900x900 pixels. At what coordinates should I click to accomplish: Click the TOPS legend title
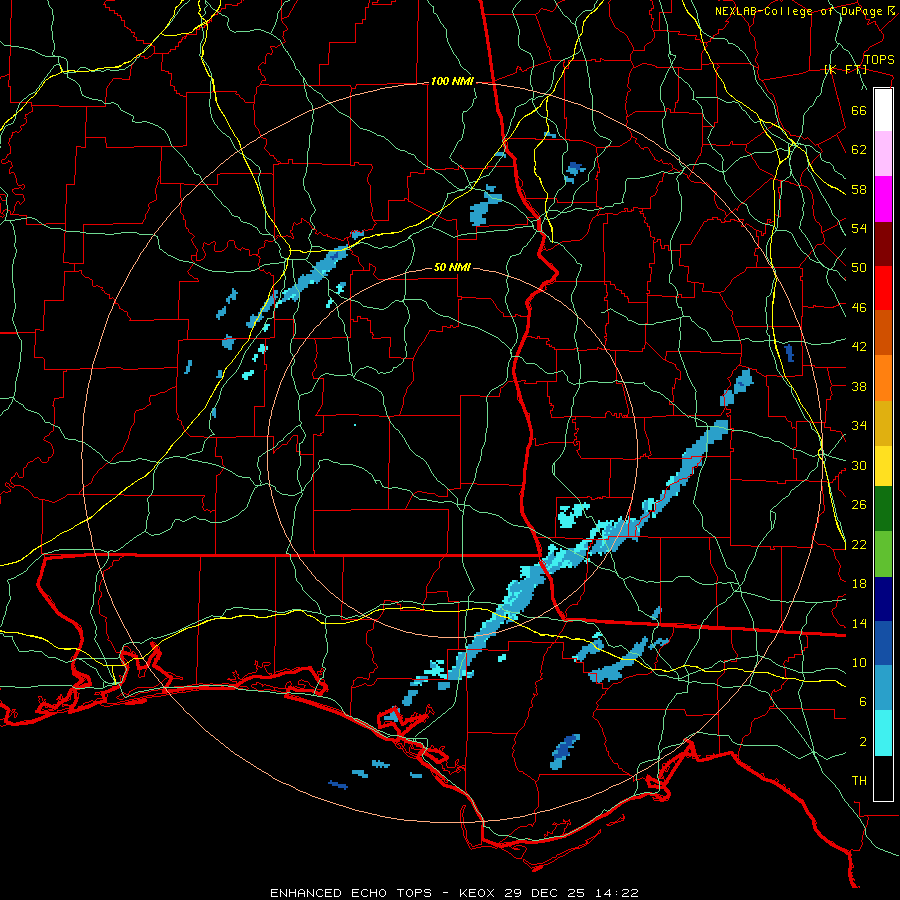coord(879,59)
